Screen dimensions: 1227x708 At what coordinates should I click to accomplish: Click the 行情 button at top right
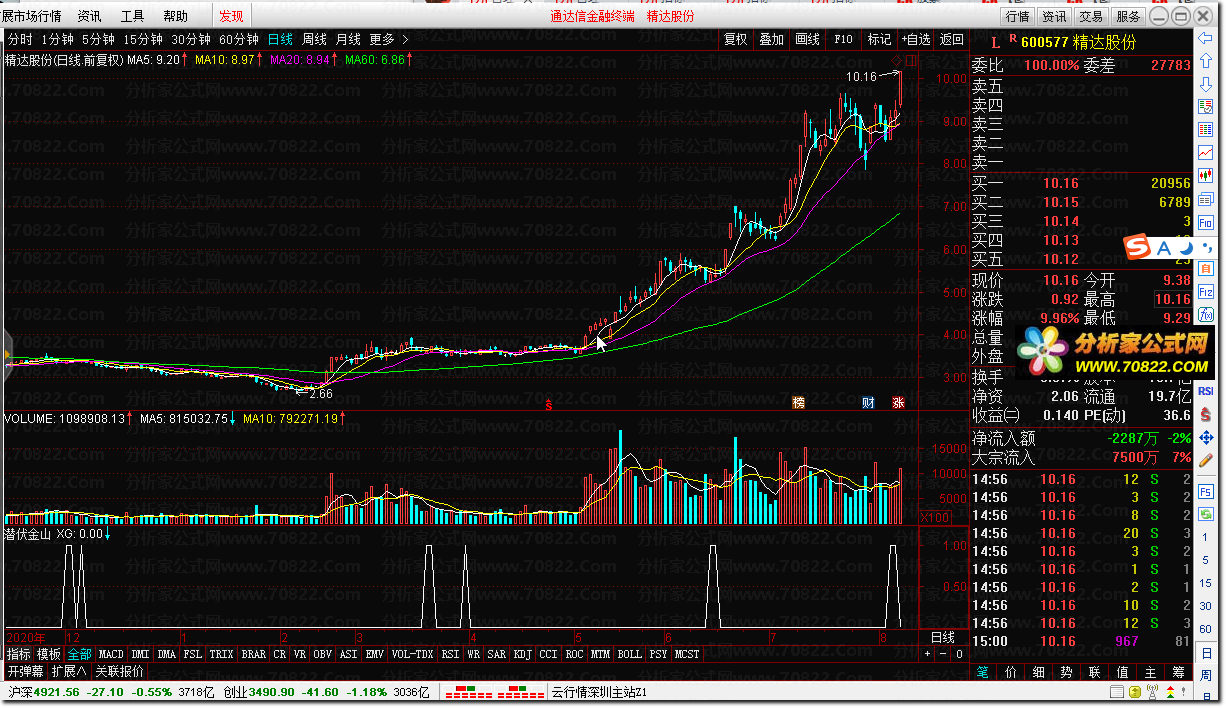(1018, 16)
